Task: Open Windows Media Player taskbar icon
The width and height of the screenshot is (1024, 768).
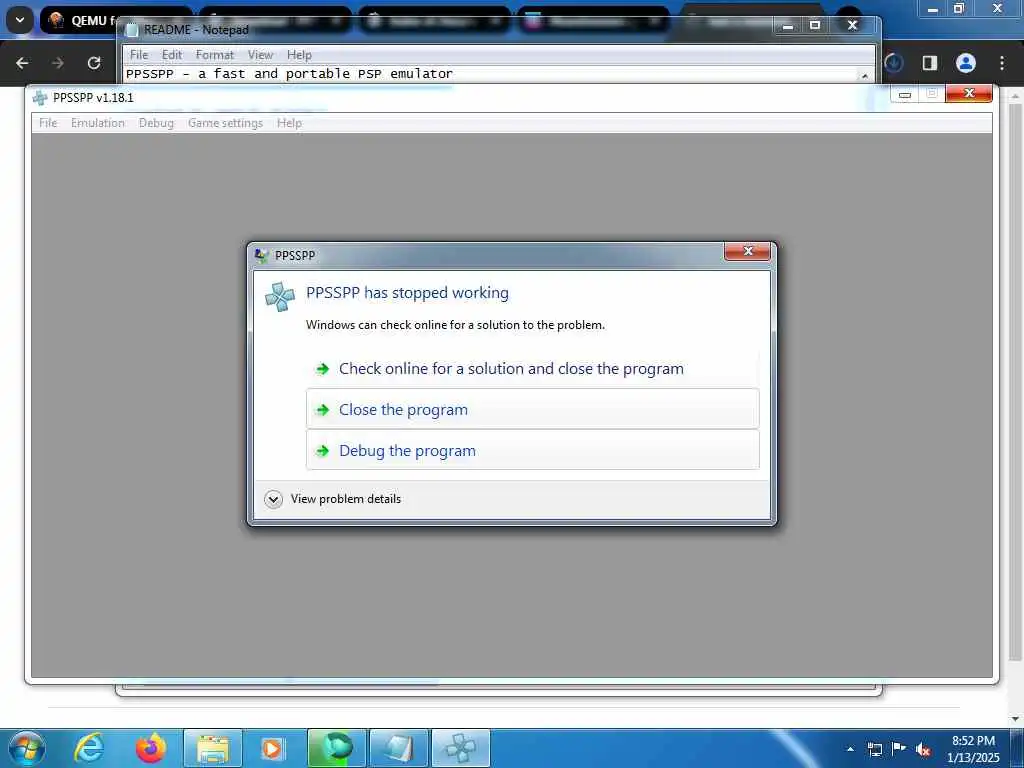Action: tap(272, 748)
